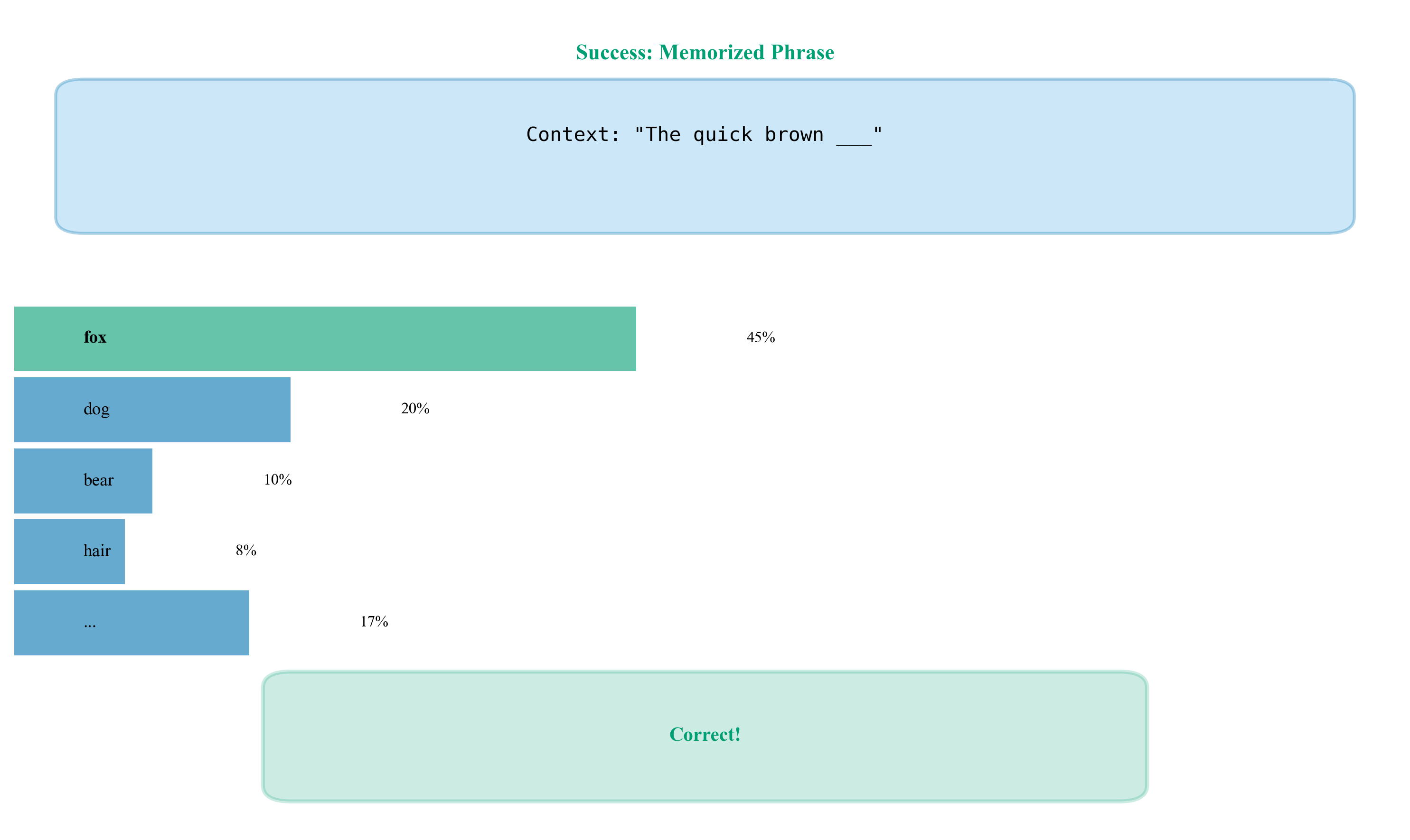Click the 10% percentage label
1410x840 pixels.
pos(277,480)
